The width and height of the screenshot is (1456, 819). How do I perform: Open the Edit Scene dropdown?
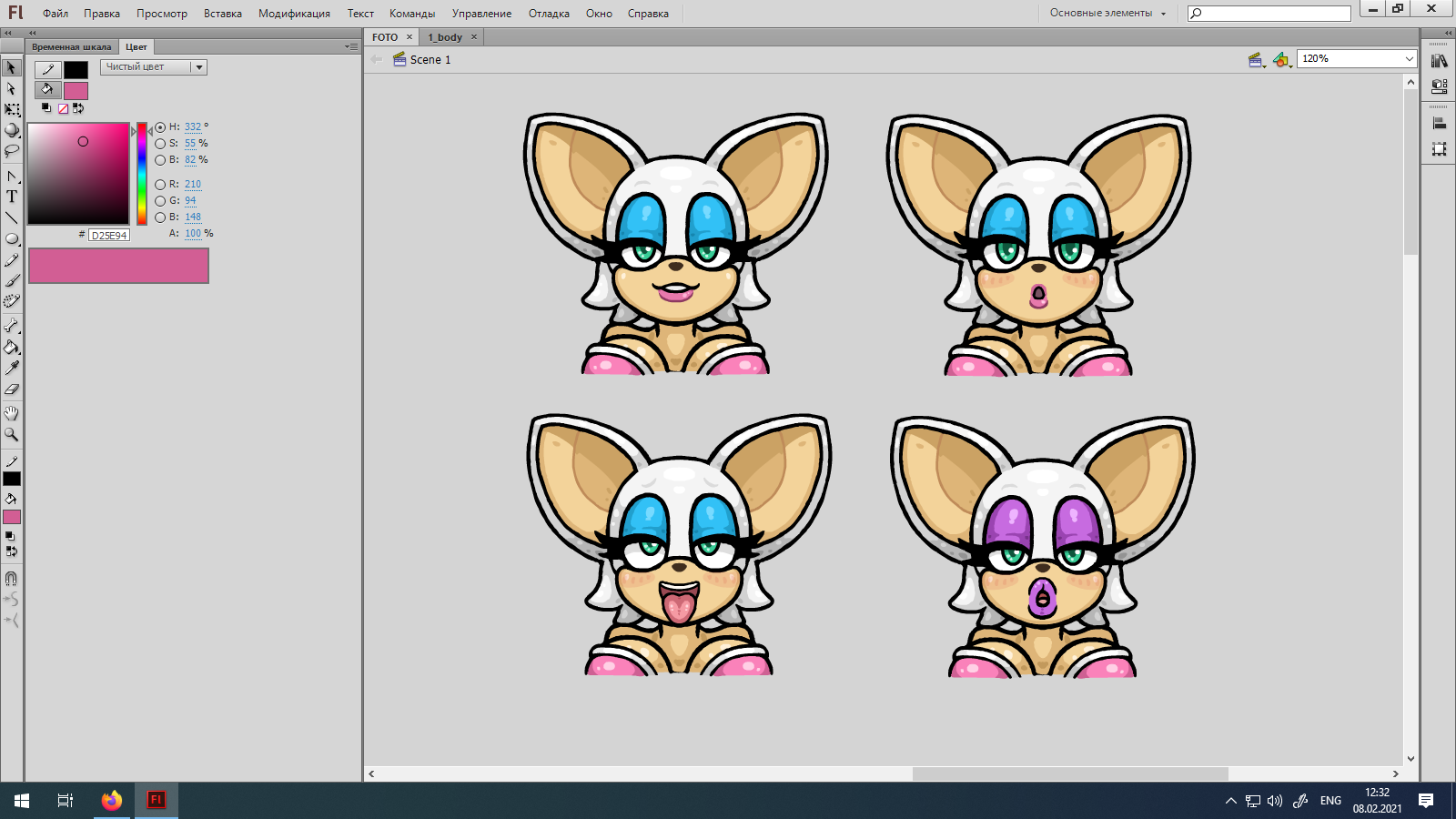coord(1257,60)
